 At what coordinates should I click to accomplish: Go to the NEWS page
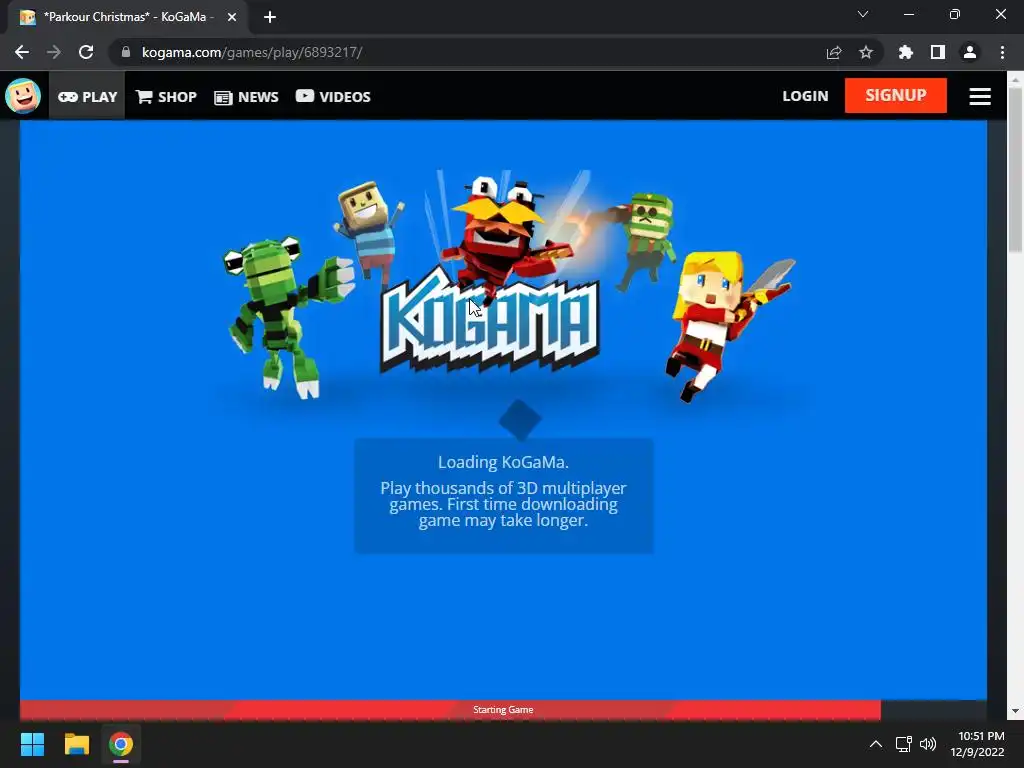(x=246, y=97)
